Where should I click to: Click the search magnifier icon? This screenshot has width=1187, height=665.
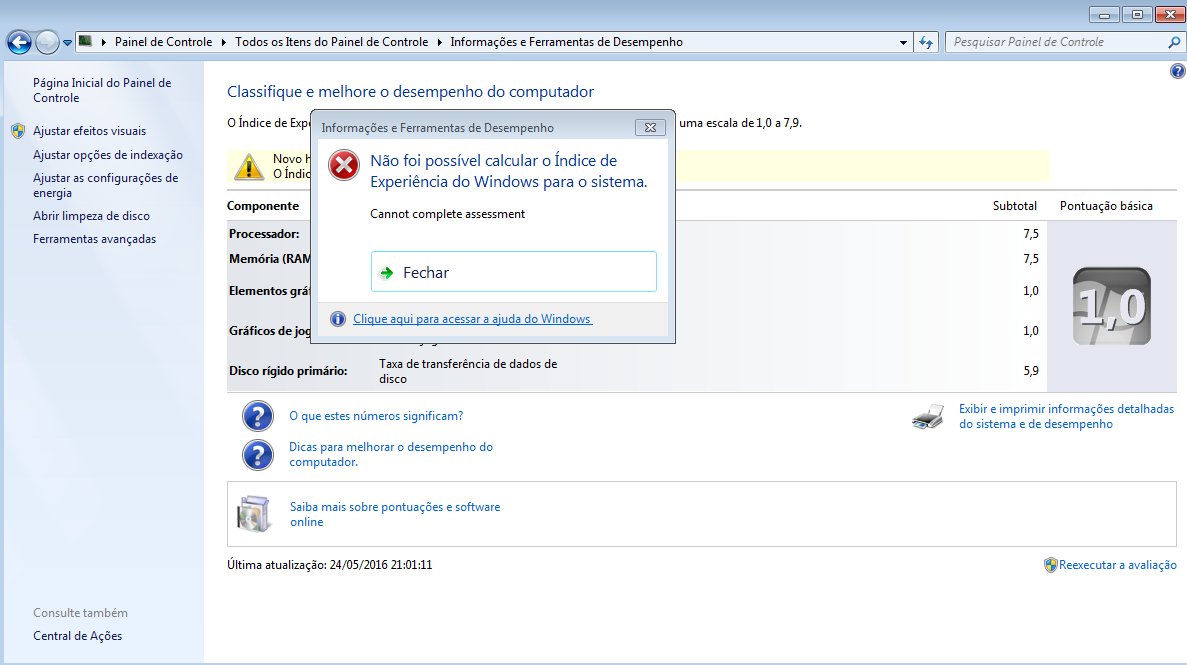pos(1174,42)
